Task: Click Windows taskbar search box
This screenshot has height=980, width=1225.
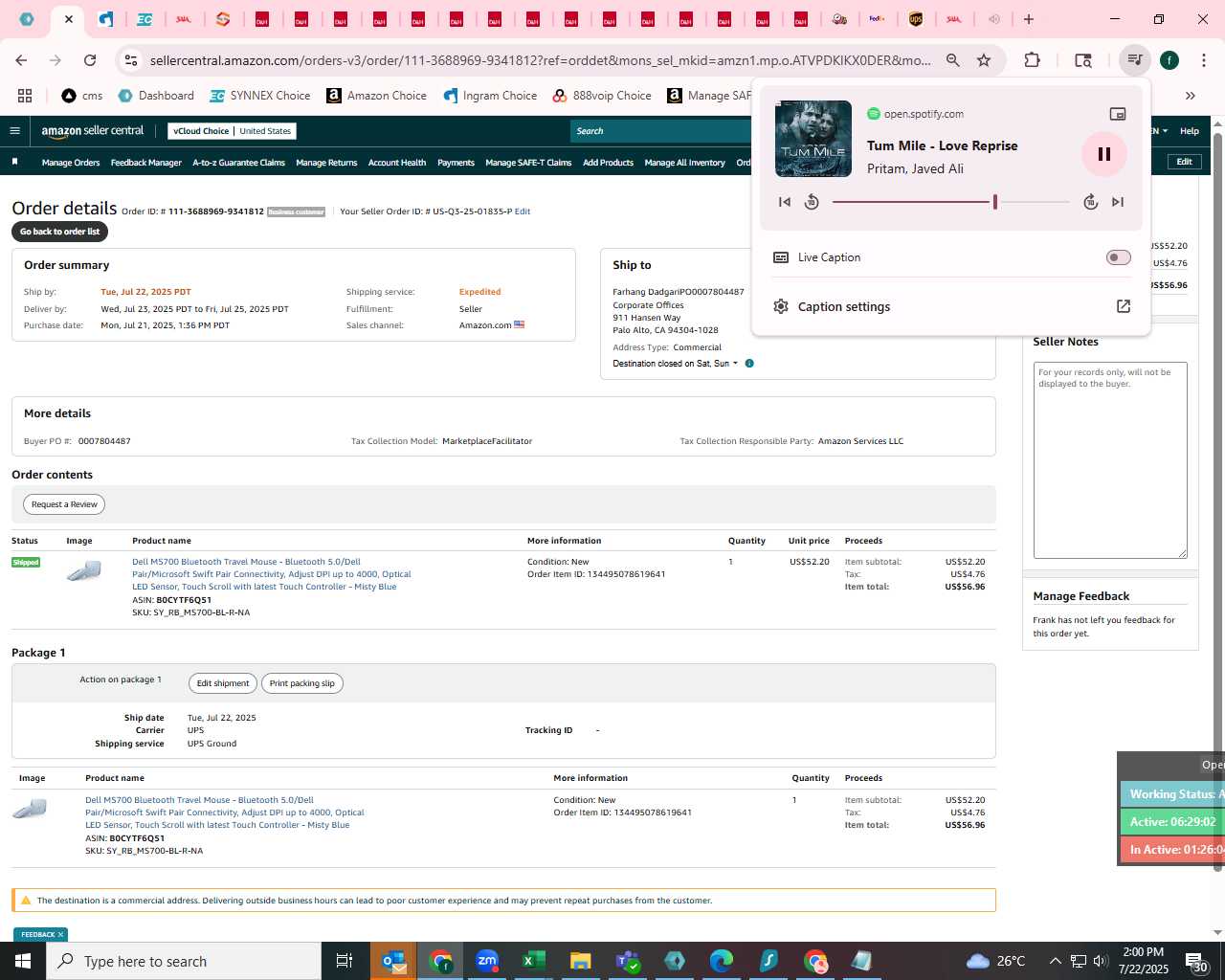Action: (x=184, y=961)
